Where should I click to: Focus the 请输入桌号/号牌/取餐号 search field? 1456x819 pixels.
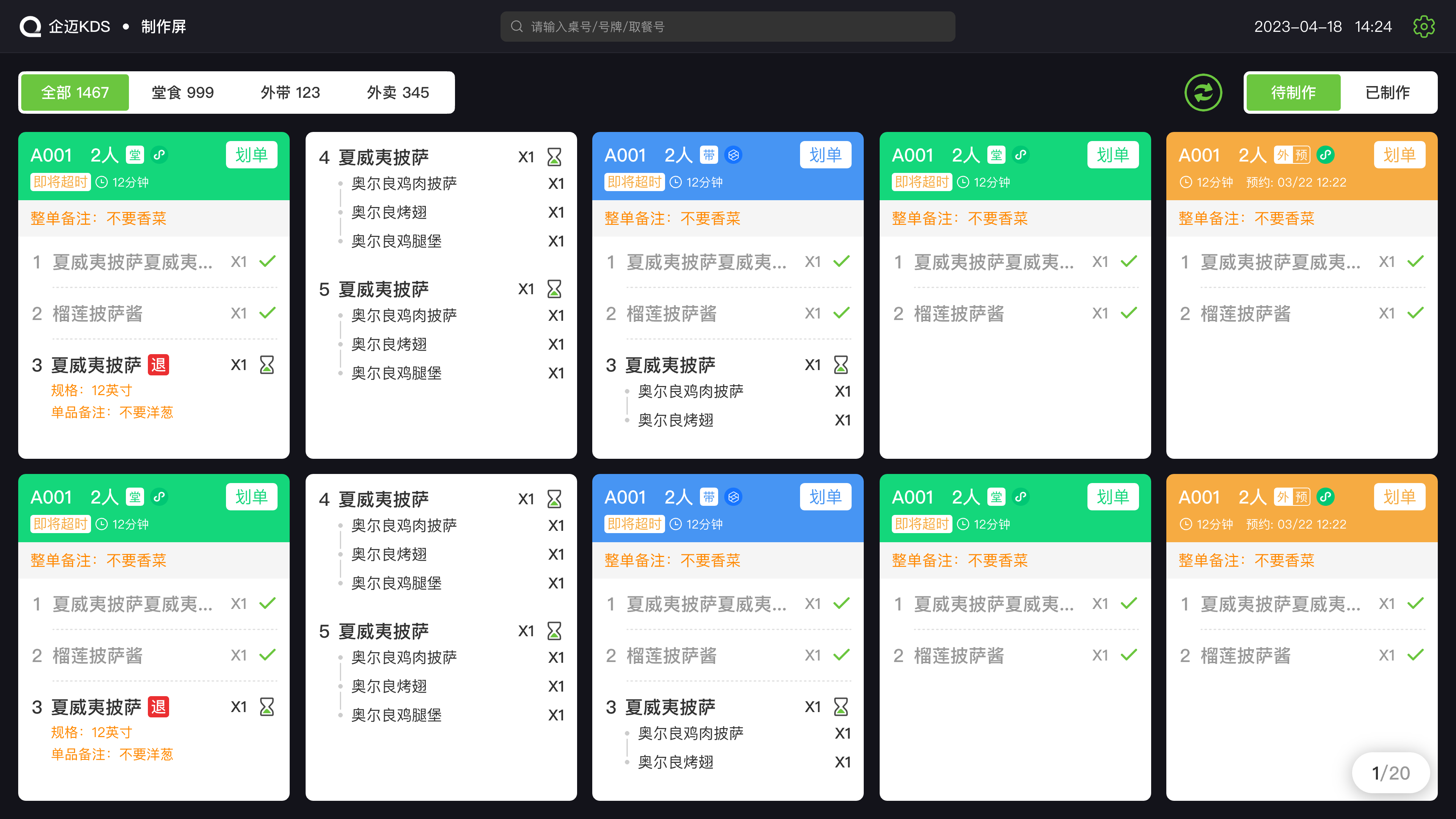728,27
